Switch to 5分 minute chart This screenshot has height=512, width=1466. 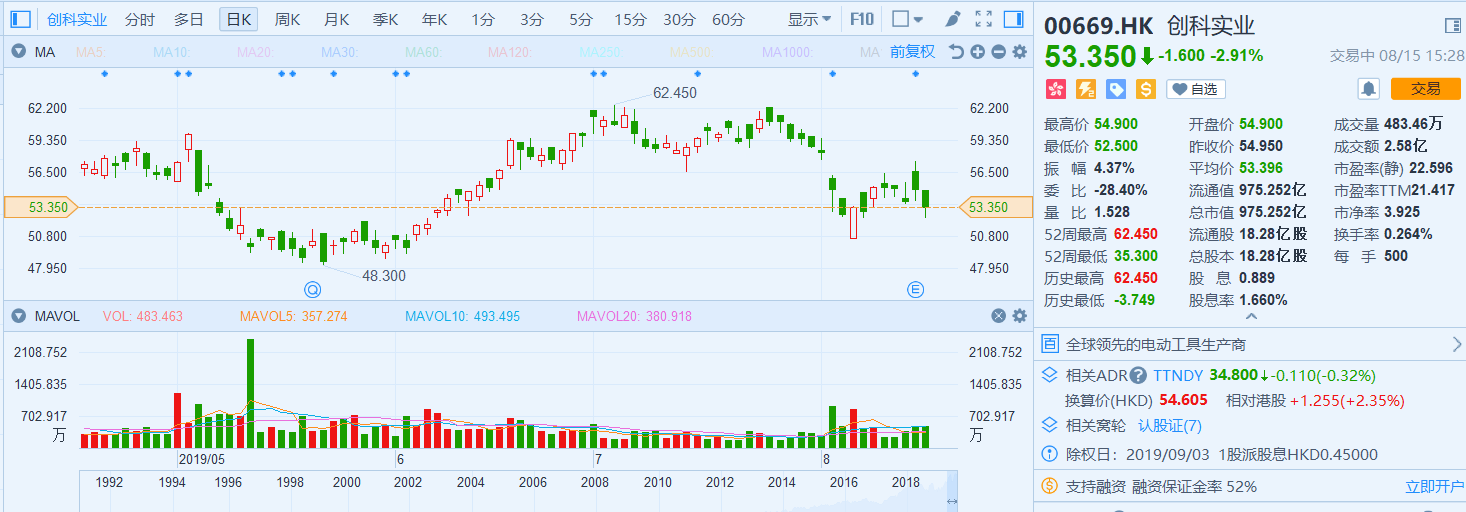(x=580, y=19)
